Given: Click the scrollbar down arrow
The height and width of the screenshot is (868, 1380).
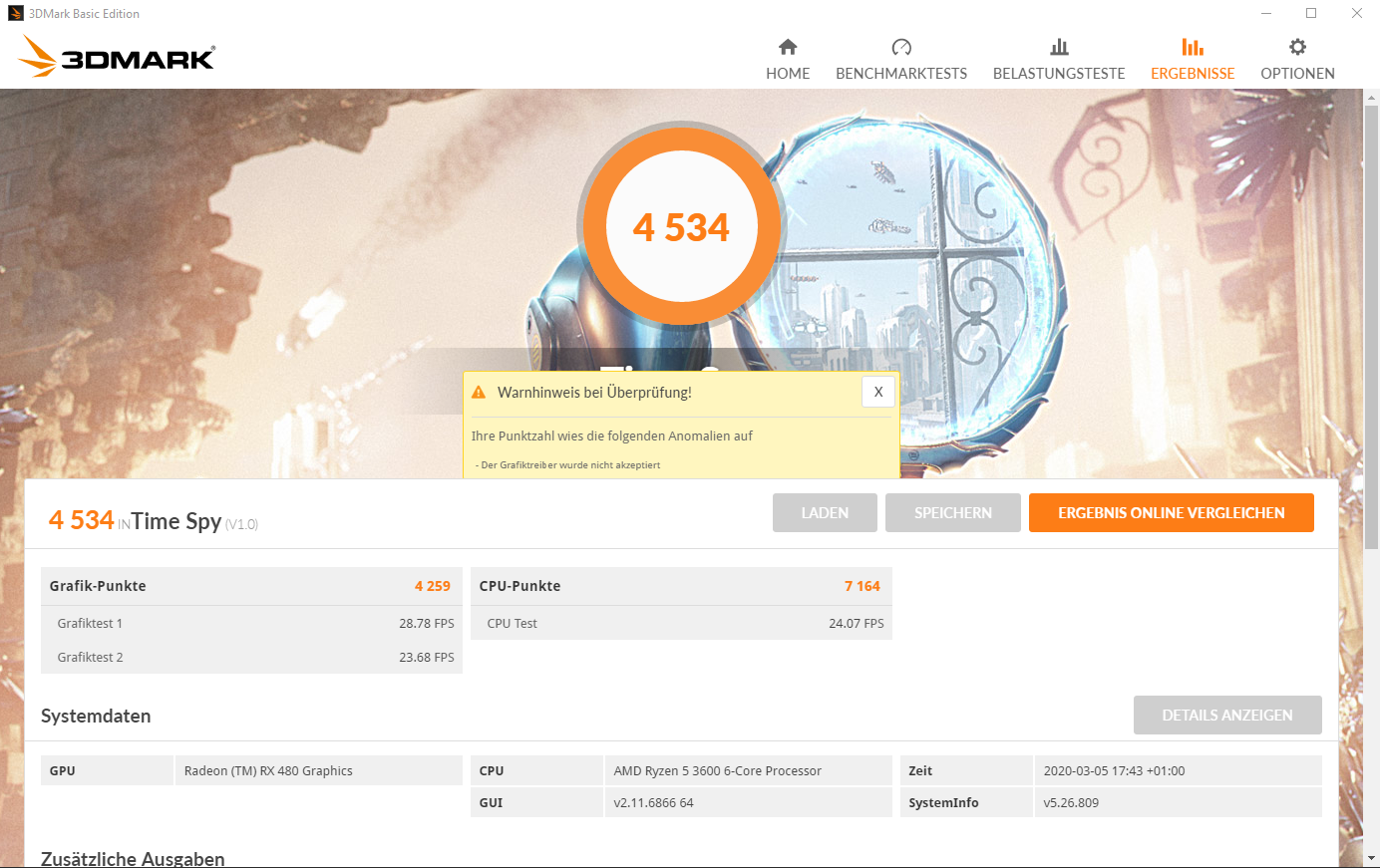Looking at the screenshot, I should [x=1371, y=857].
